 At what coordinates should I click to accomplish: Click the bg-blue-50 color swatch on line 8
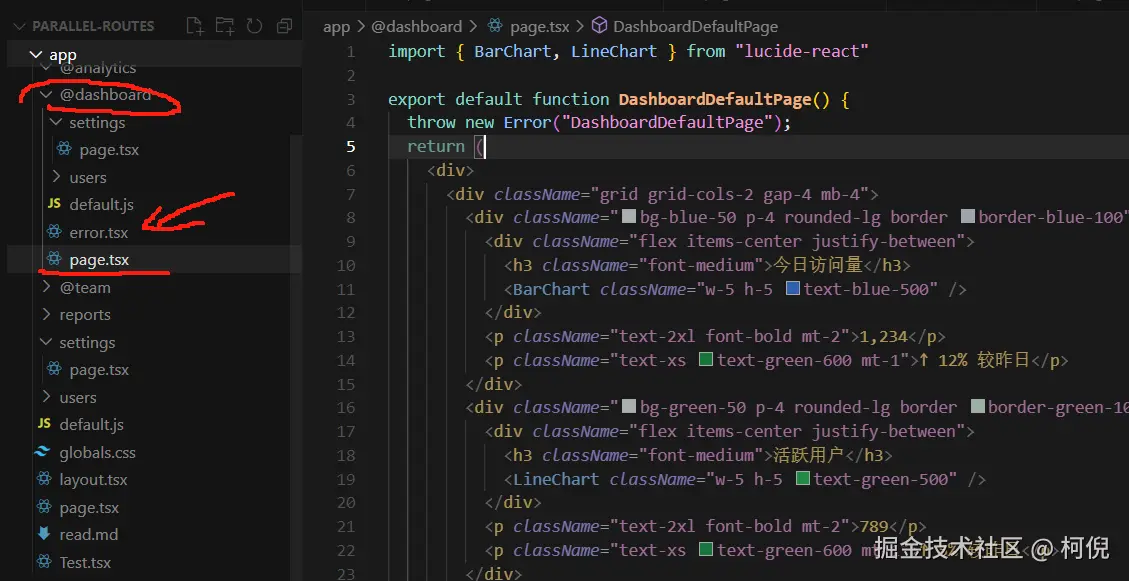tap(629, 217)
